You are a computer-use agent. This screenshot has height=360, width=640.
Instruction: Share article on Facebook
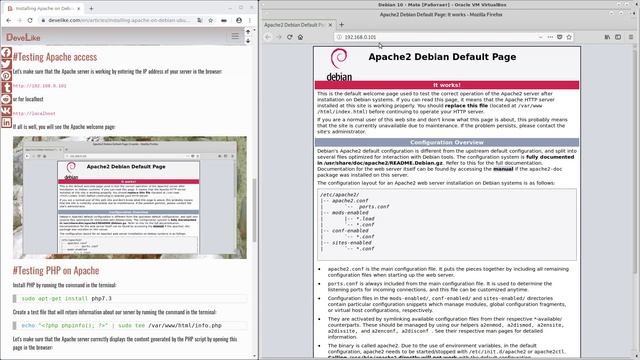[x=6, y=52]
